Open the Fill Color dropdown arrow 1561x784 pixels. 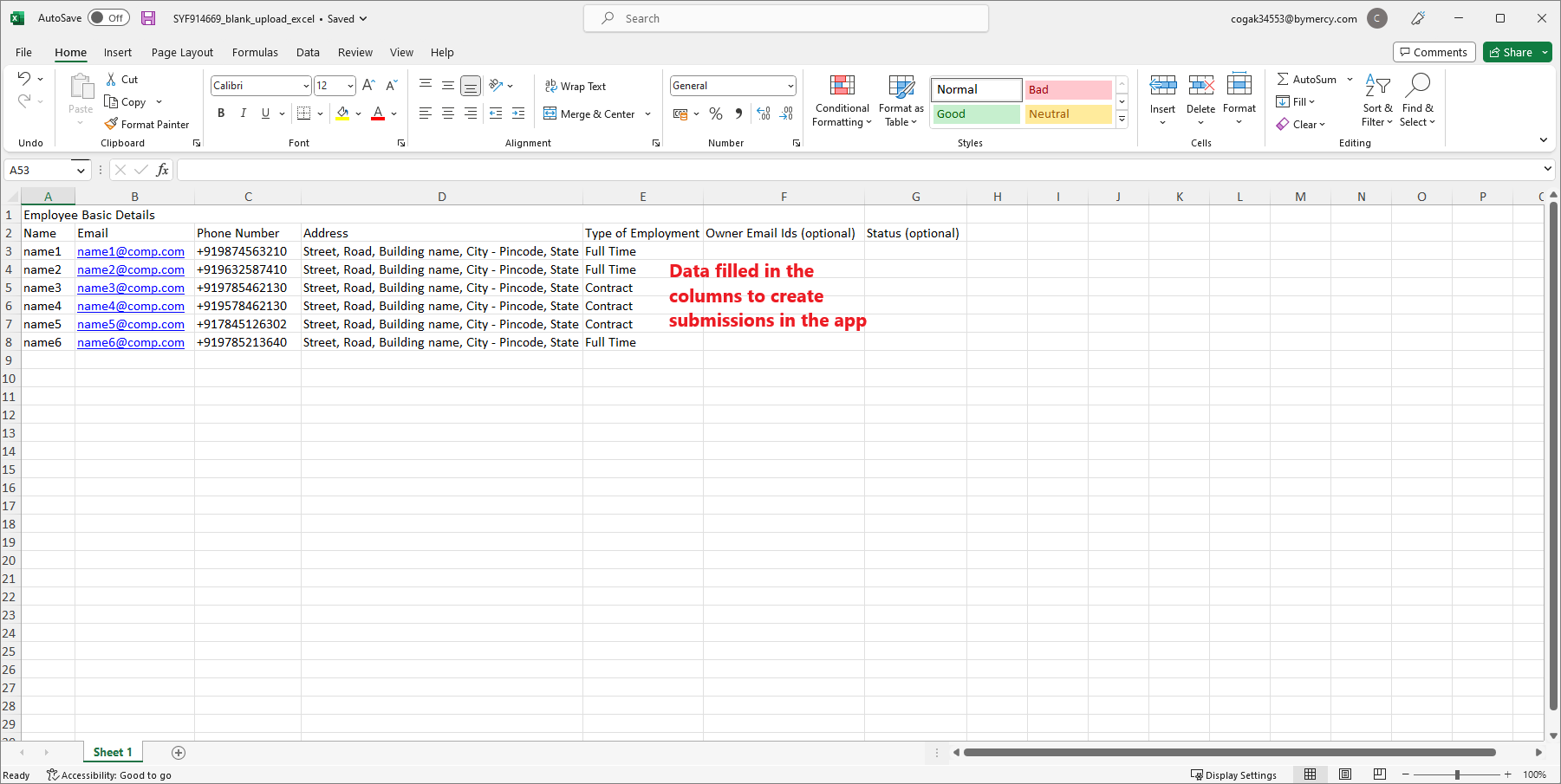[358, 113]
